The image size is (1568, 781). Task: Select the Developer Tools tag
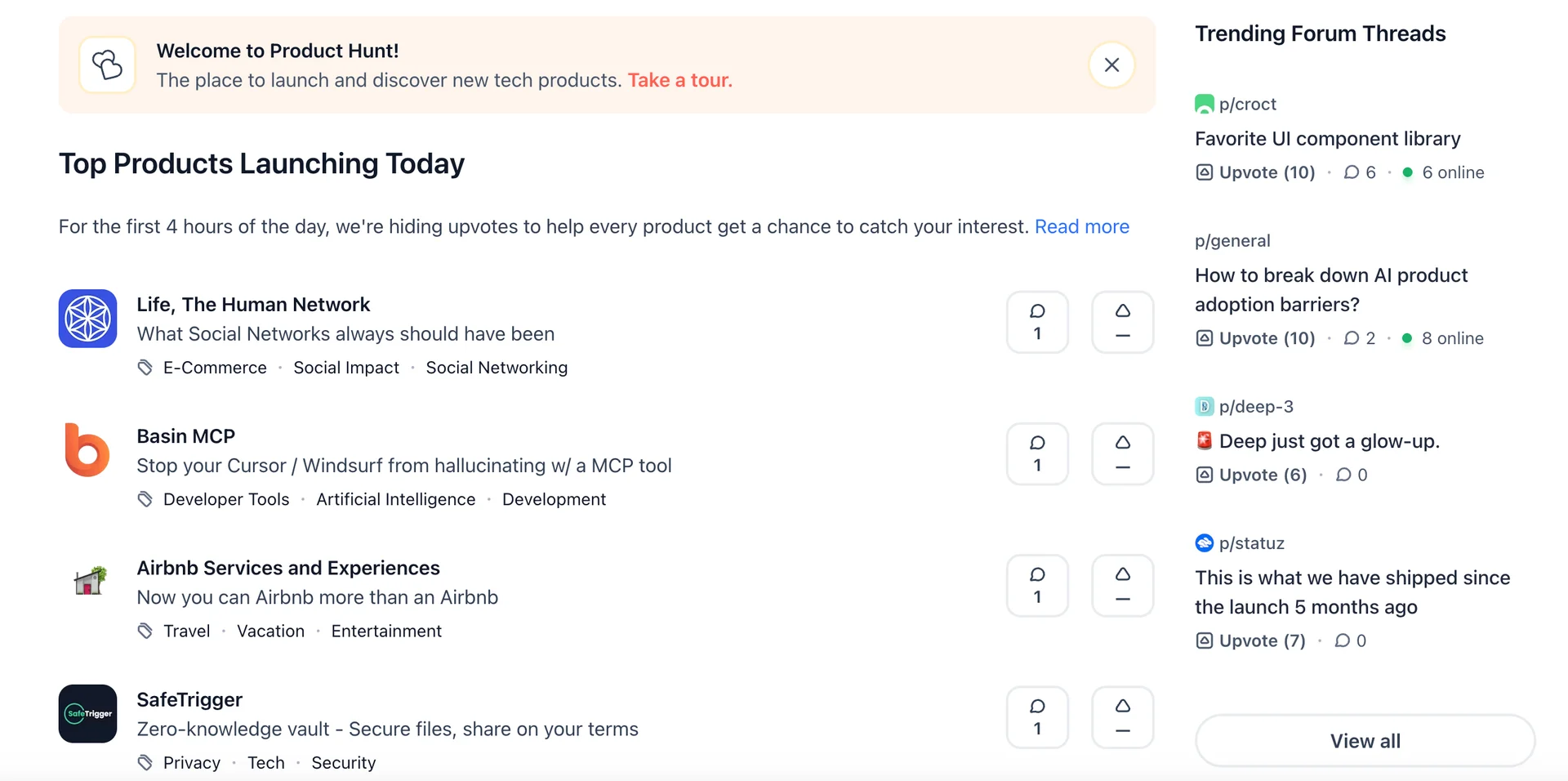pyautogui.click(x=226, y=499)
